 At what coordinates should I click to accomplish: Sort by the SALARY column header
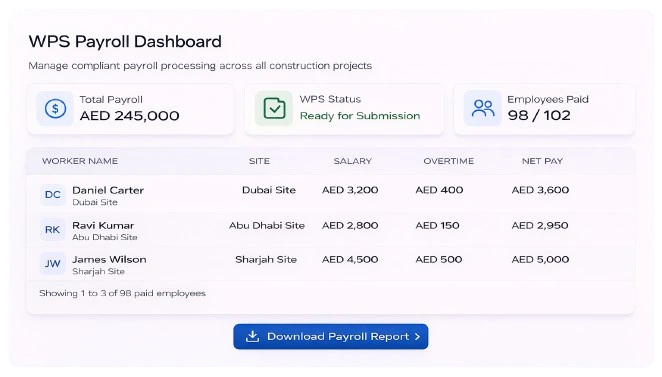(353, 161)
